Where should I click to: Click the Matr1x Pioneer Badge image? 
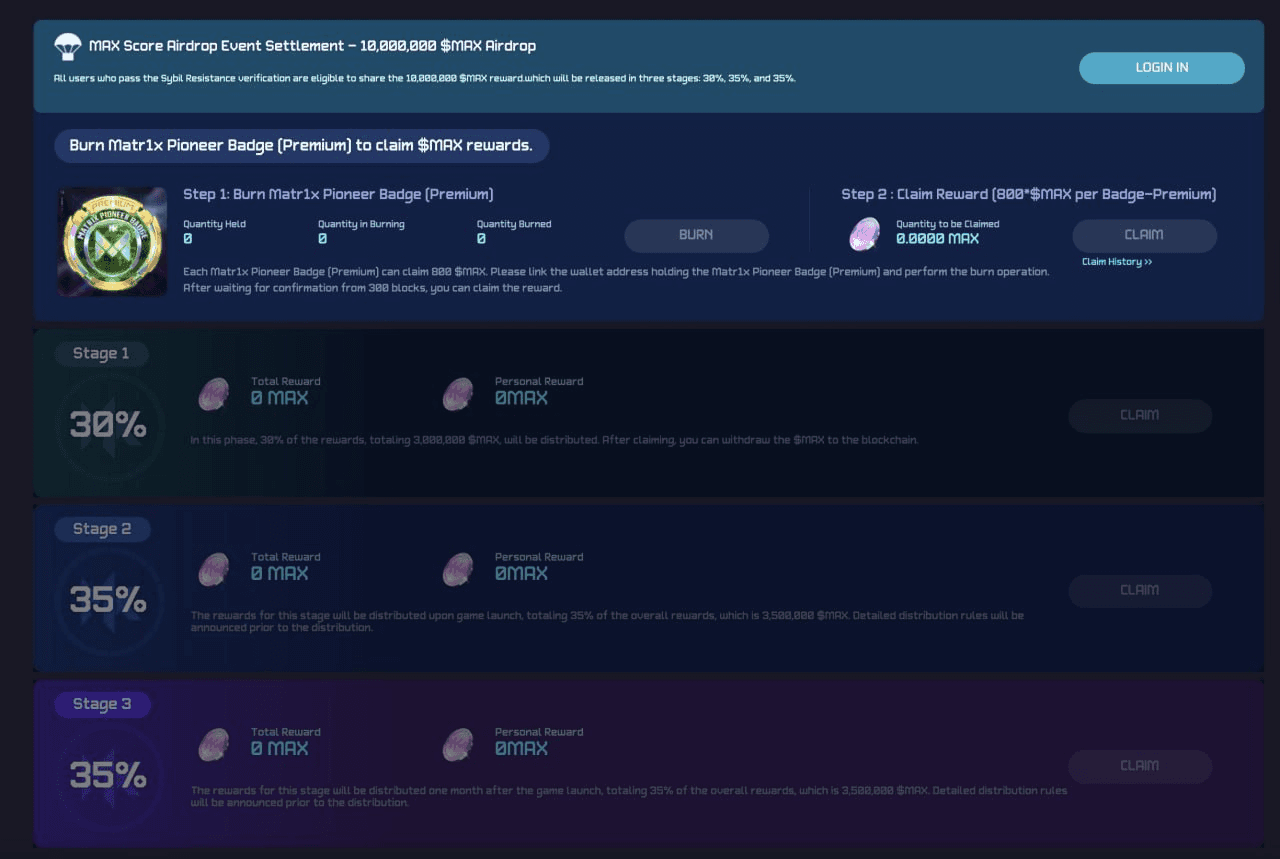pos(112,241)
